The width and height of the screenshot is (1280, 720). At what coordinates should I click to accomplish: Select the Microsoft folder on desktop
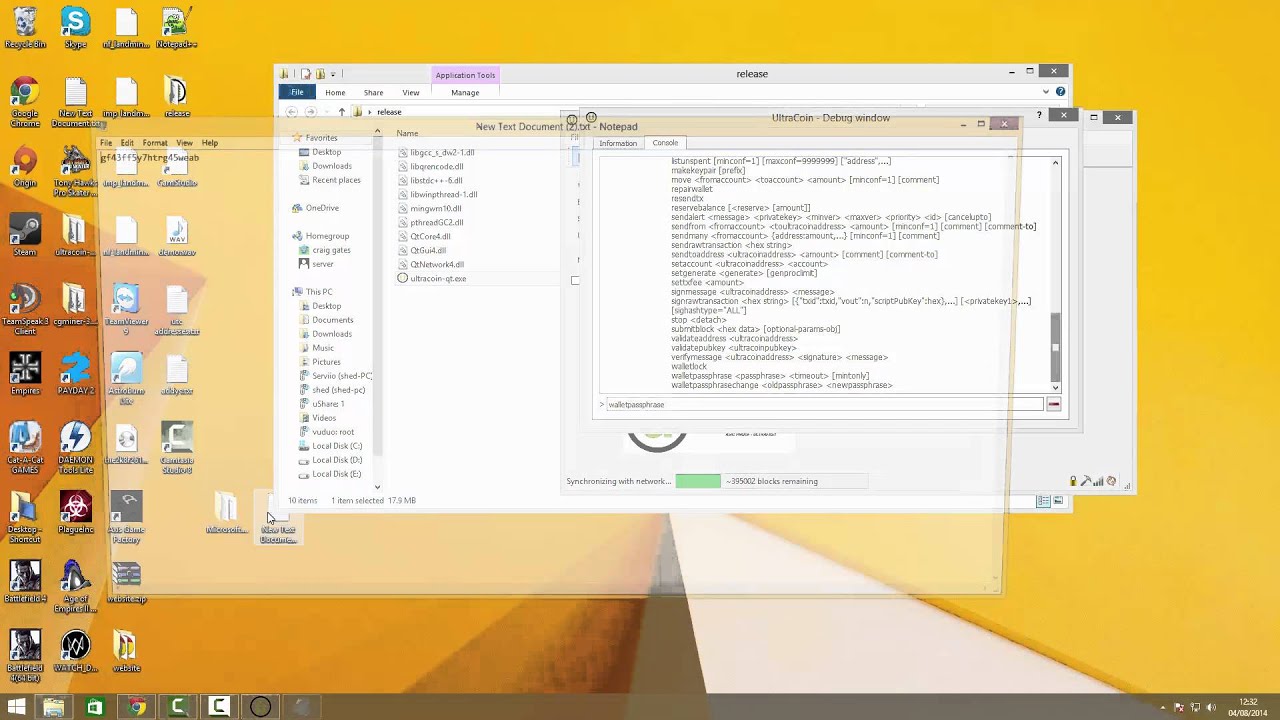(226, 513)
